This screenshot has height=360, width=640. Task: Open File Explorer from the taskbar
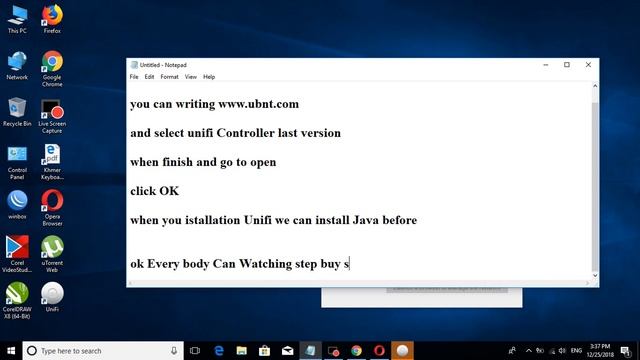(x=242, y=351)
